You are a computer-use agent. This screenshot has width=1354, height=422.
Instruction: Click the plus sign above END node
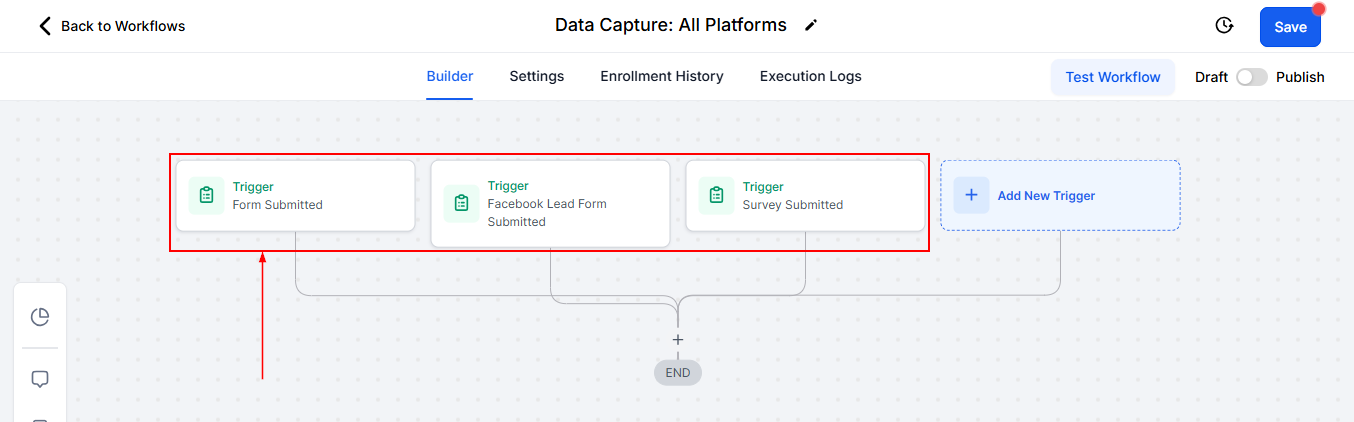pyautogui.click(x=678, y=340)
